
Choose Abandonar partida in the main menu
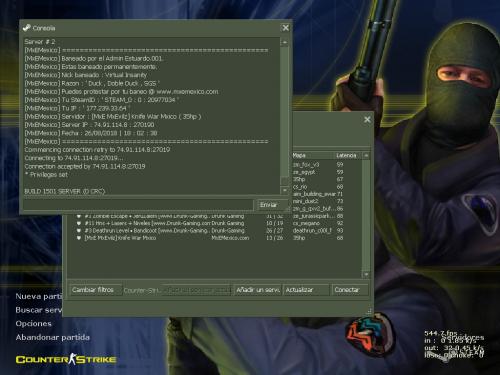click(53, 337)
